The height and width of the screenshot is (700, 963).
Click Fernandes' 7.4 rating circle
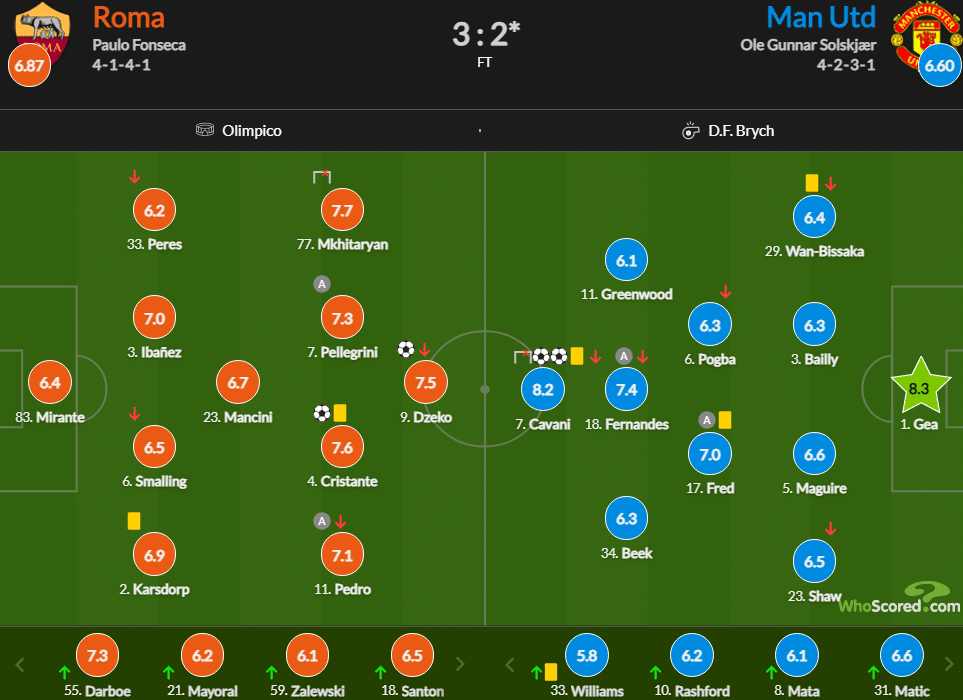[626, 389]
